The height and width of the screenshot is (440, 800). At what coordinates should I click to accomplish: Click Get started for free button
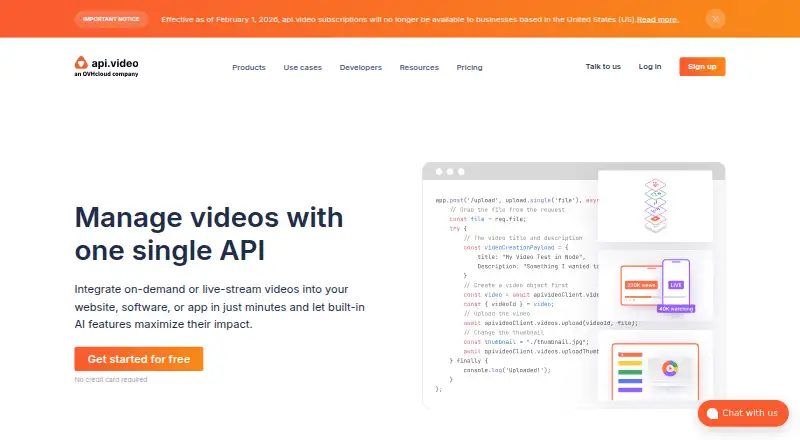click(139, 359)
